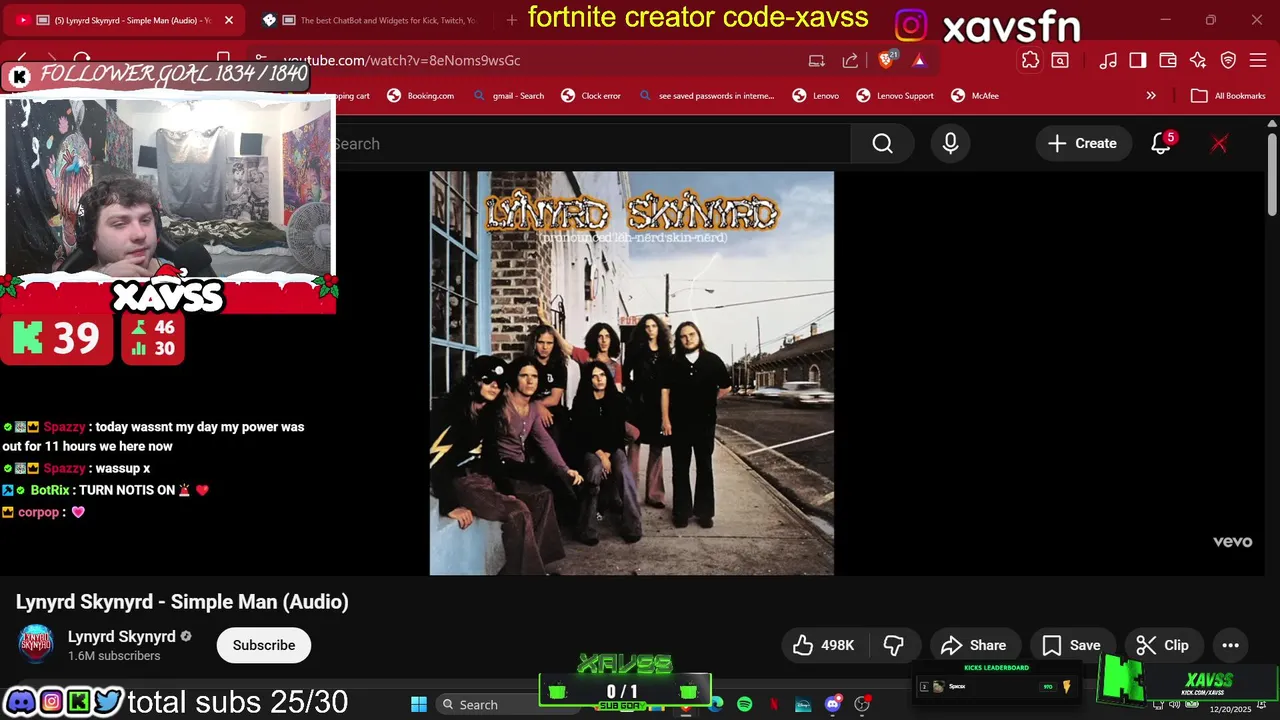Open a new browser tab
The image size is (1280, 720).
512,20
